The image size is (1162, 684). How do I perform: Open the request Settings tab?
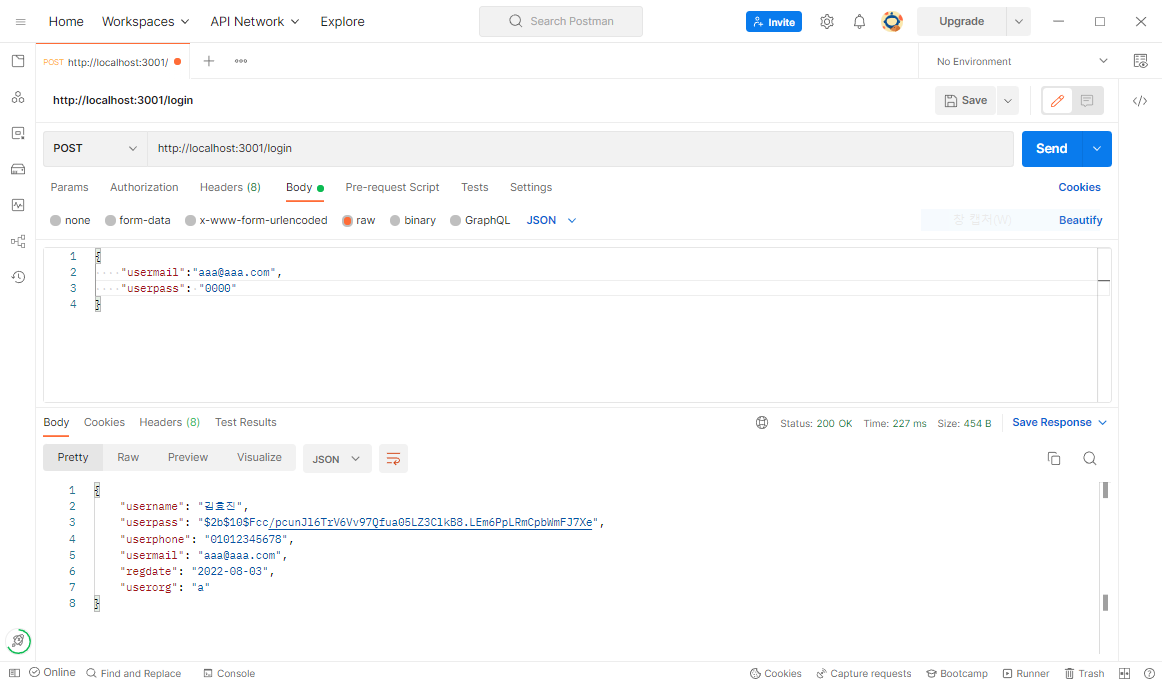tap(531, 187)
